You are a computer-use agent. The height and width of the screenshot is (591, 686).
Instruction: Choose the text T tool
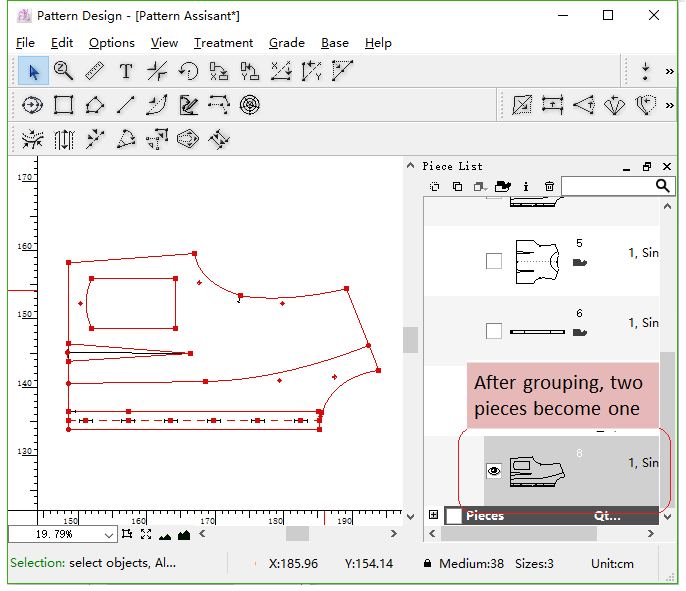pyautogui.click(x=126, y=71)
